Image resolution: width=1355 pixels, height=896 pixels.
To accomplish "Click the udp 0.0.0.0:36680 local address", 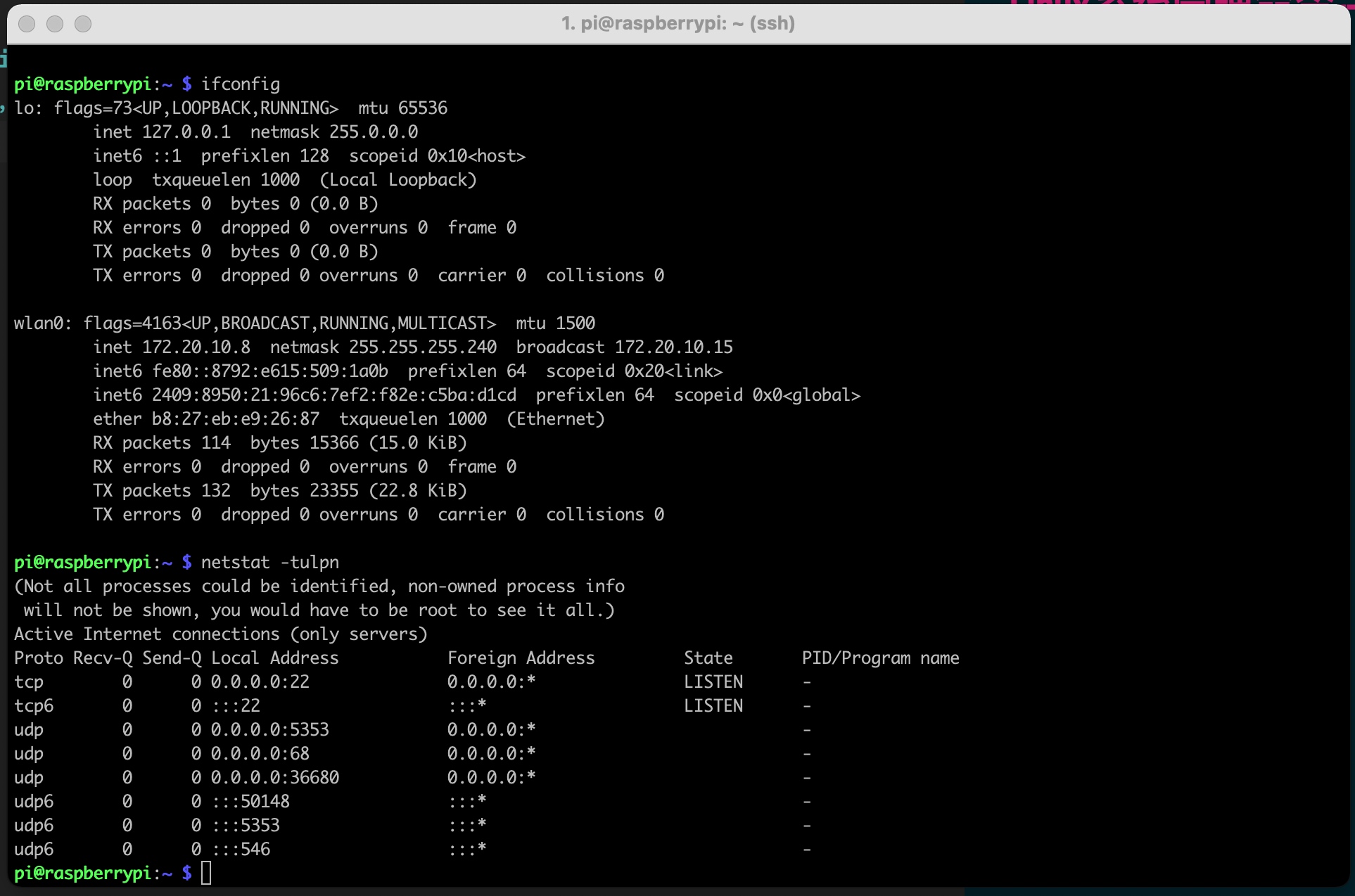I will (x=274, y=778).
